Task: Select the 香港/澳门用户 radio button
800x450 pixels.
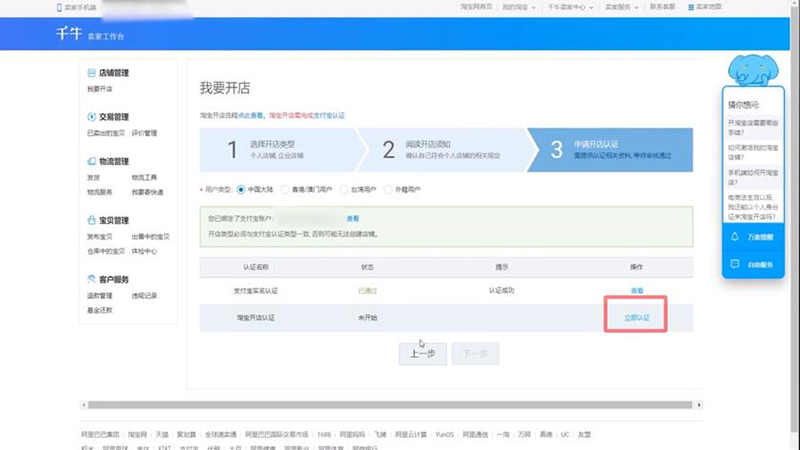Action: (x=285, y=189)
